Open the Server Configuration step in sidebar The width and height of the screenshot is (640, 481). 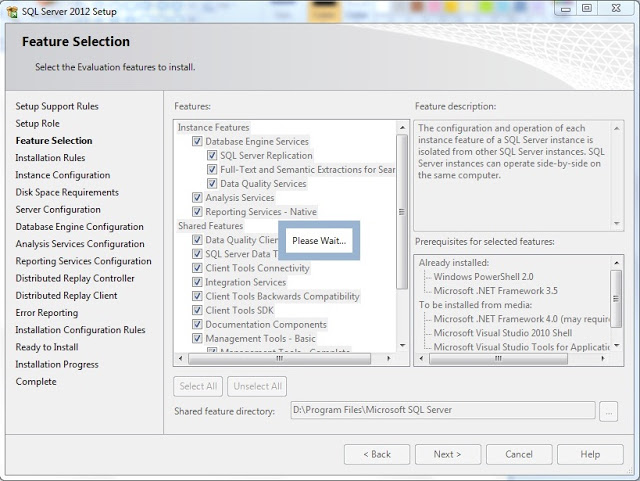pyautogui.click(x=58, y=209)
